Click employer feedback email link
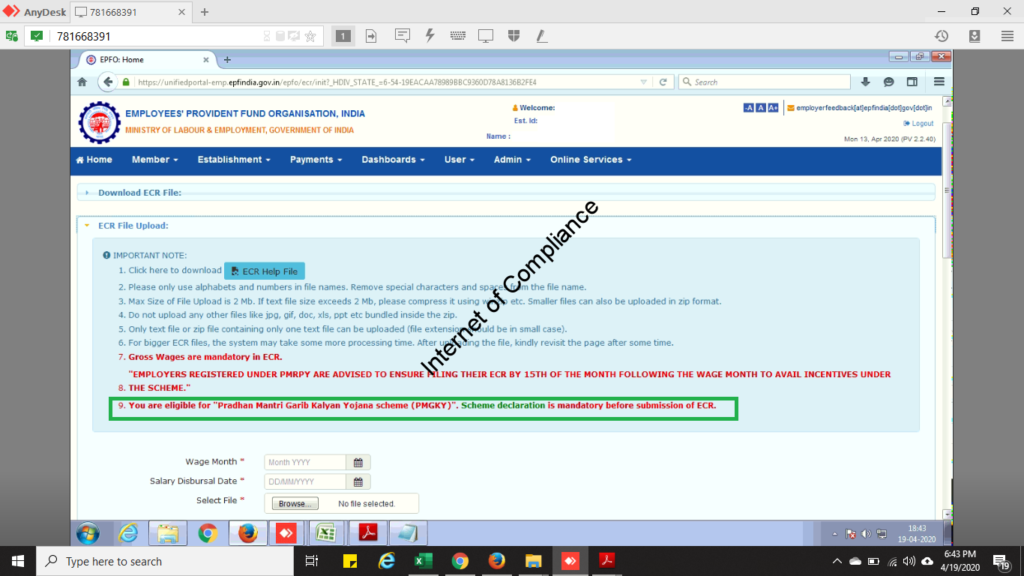This screenshot has height=576, width=1024. (860, 108)
